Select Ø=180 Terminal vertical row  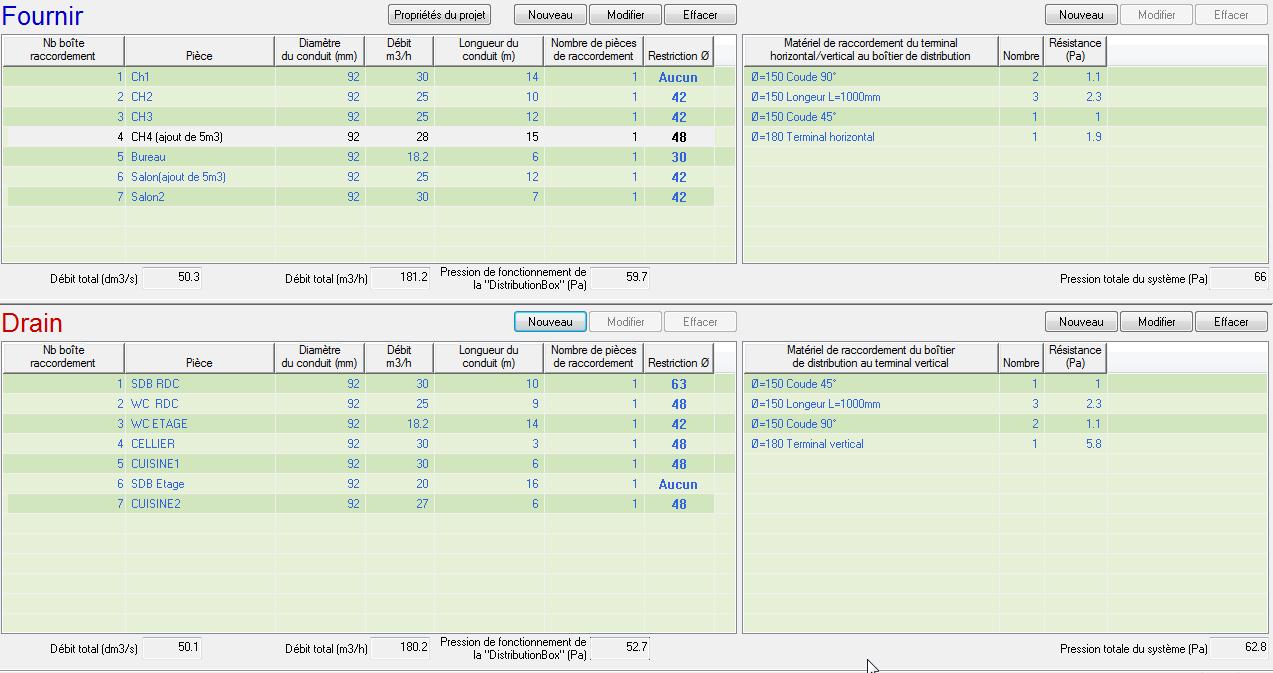tap(1005, 444)
